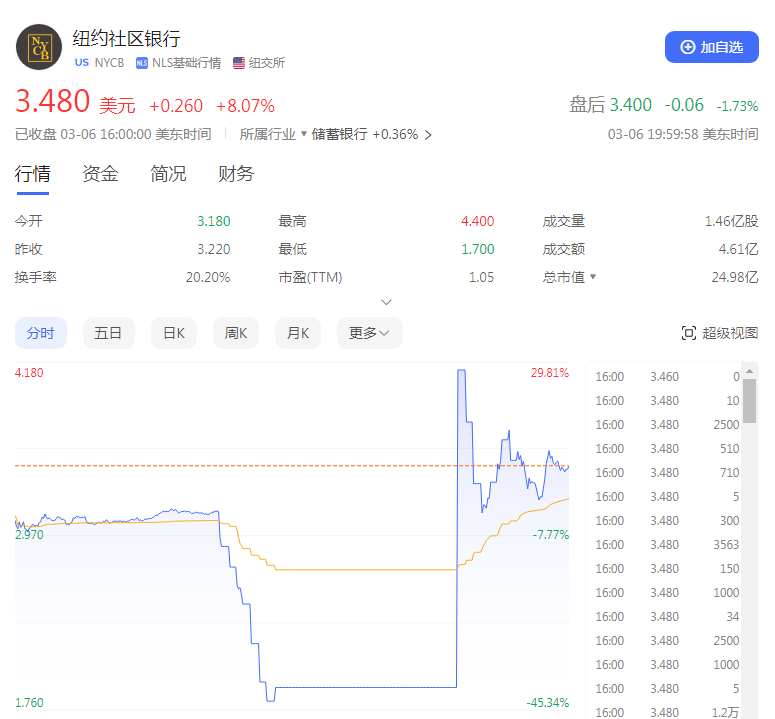Image resolution: width=775 pixels, height=719 pixels.
Task: Click the chart's 4.180 price axis label
Action: (x=29, y=373)
